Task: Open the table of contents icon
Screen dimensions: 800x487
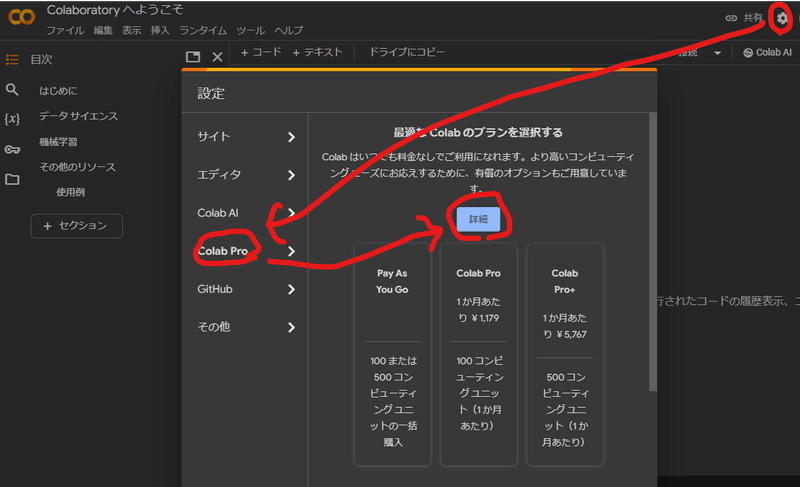Action: (x=12, y=60)
